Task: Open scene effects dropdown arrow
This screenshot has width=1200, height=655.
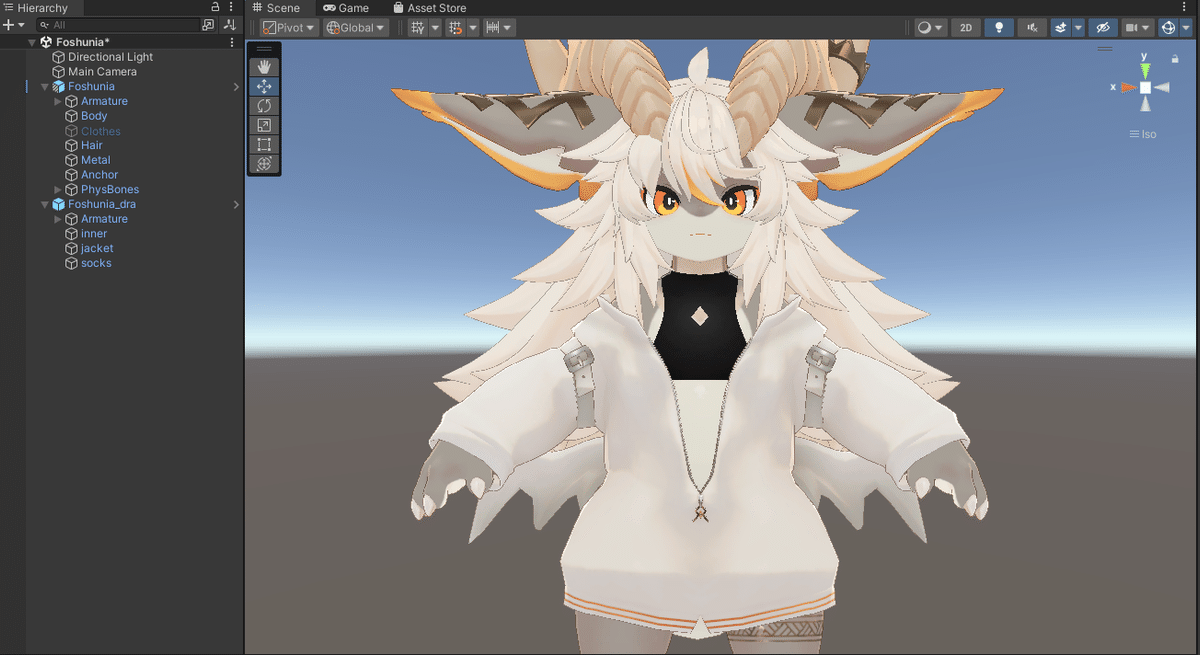Action: pos(1077,28)
